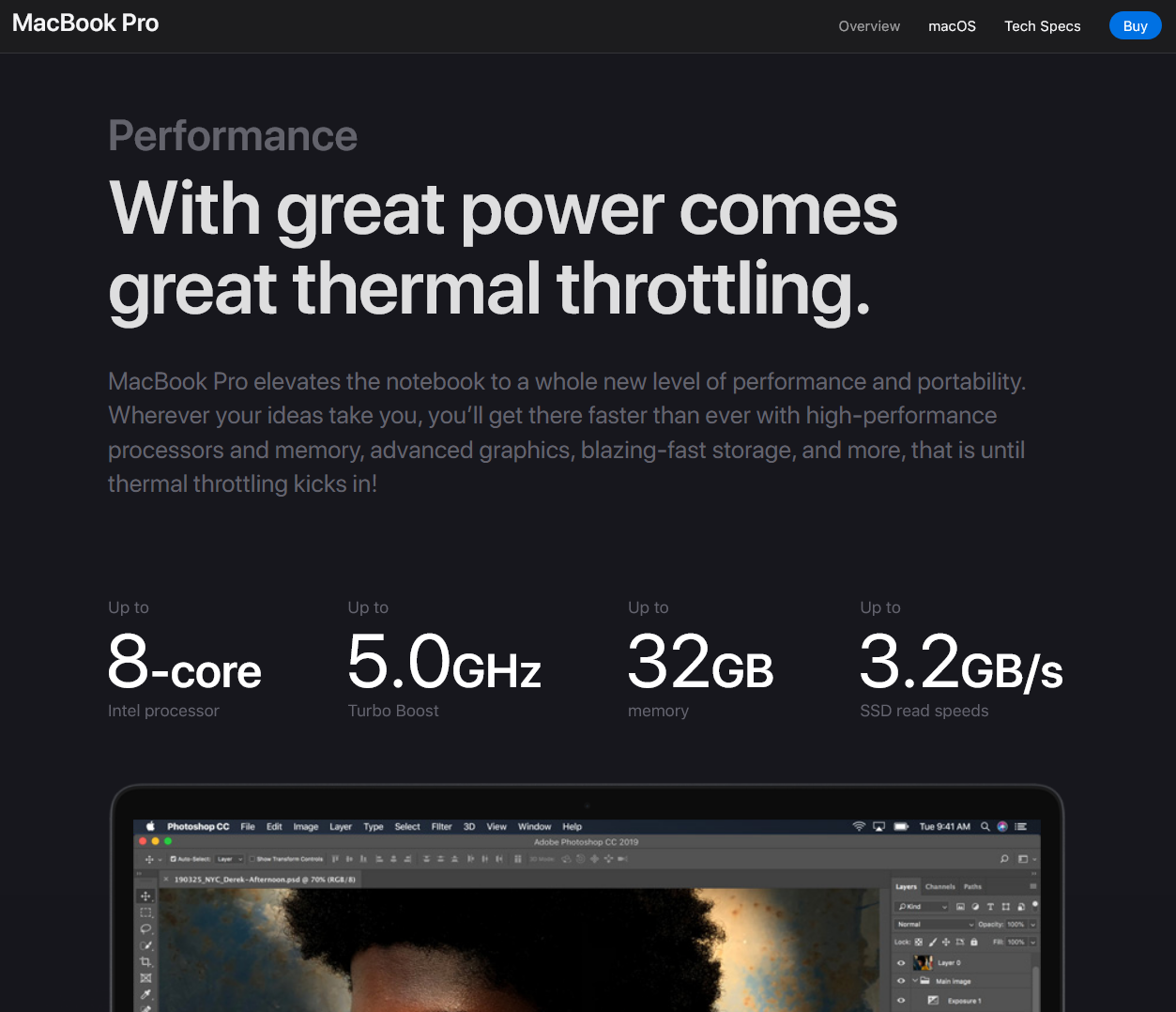Select the Move tool in Photoshop toolbox
Image resolution: width=1176 pixels, height=1012 pixels.
145,897
